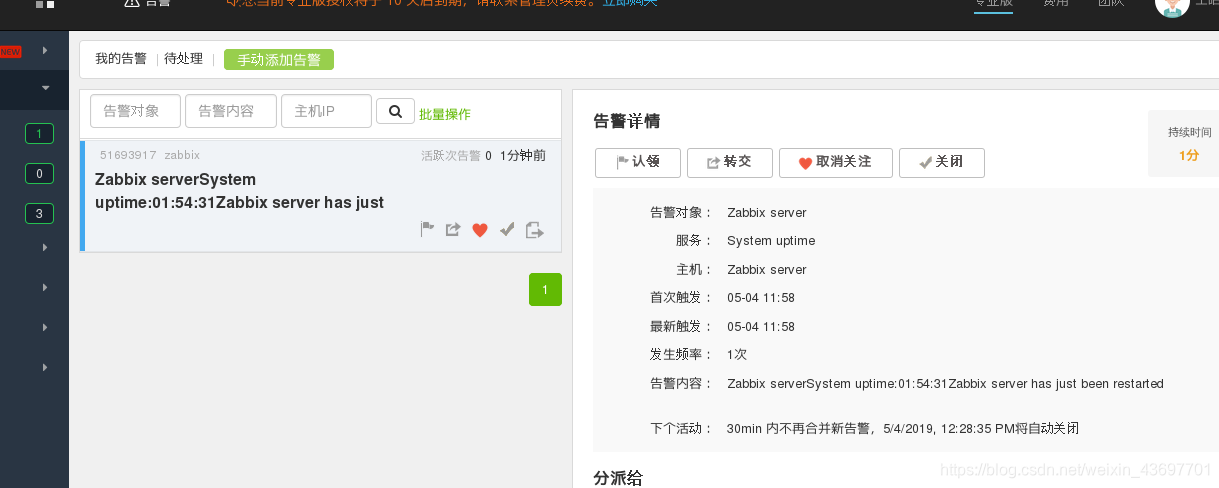This screenshot has height=488, width=1219.
Task: Click the 服务 value System uptime
Action: click(x=771, y=241)
